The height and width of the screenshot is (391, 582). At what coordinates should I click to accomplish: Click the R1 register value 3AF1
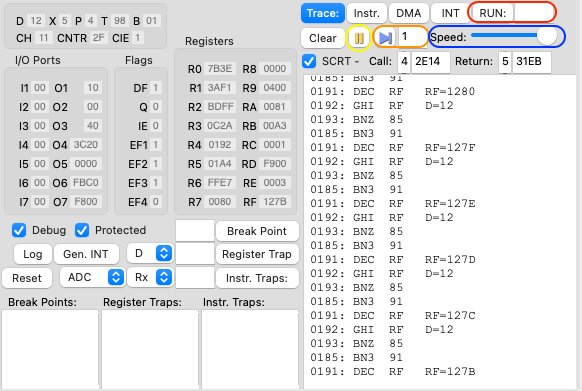pos(220,88)
